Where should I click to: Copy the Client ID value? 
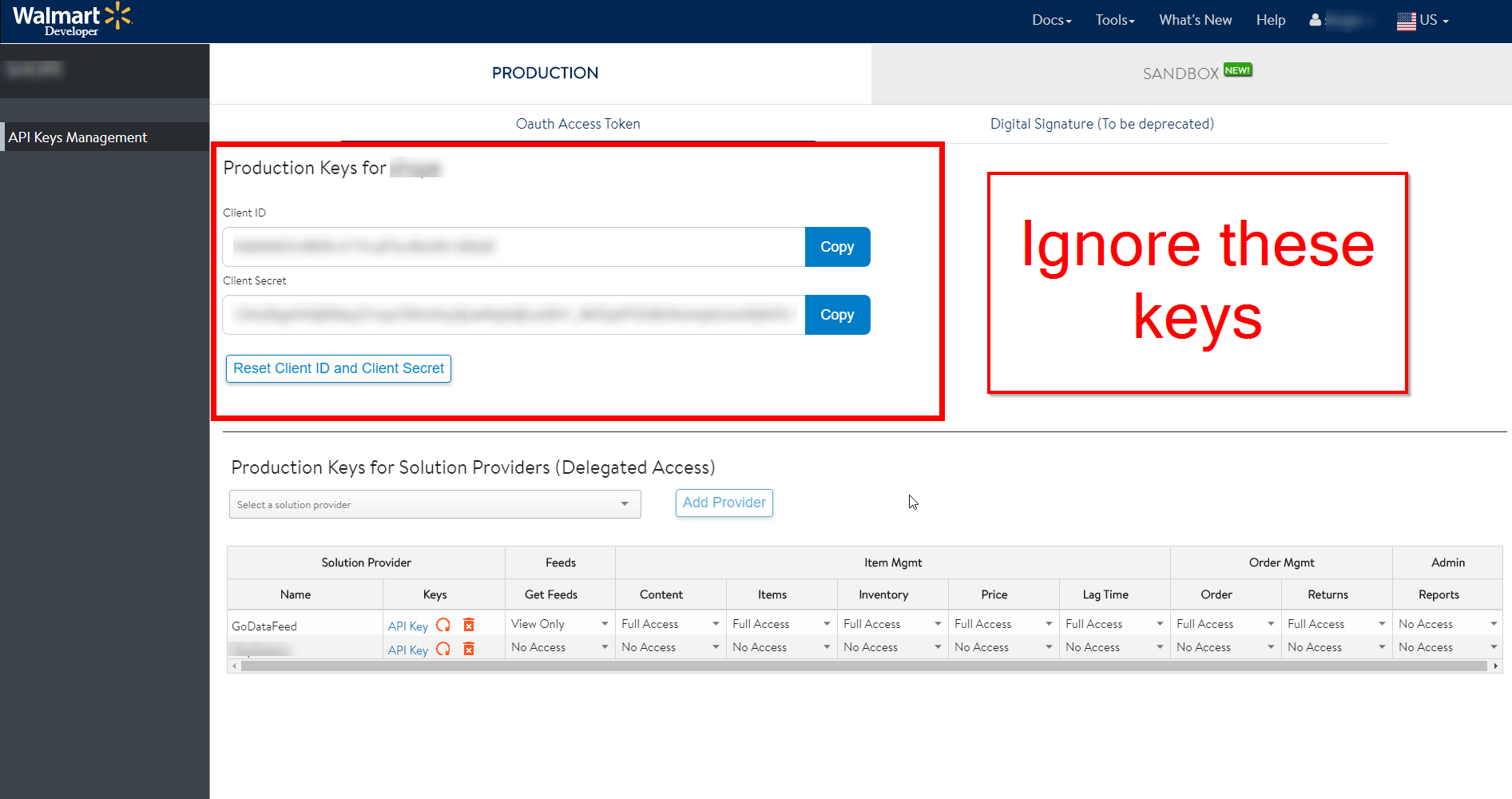coord(836,247)
